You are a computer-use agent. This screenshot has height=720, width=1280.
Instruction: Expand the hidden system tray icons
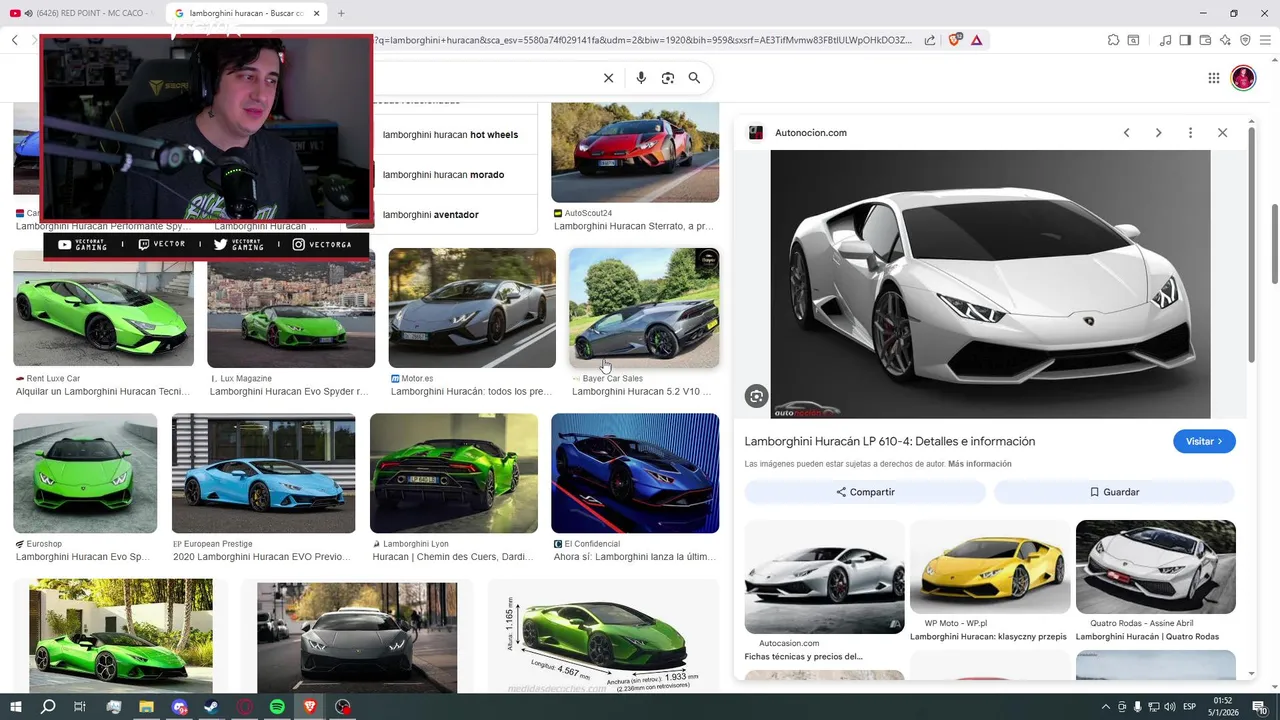coord(1105,707)
